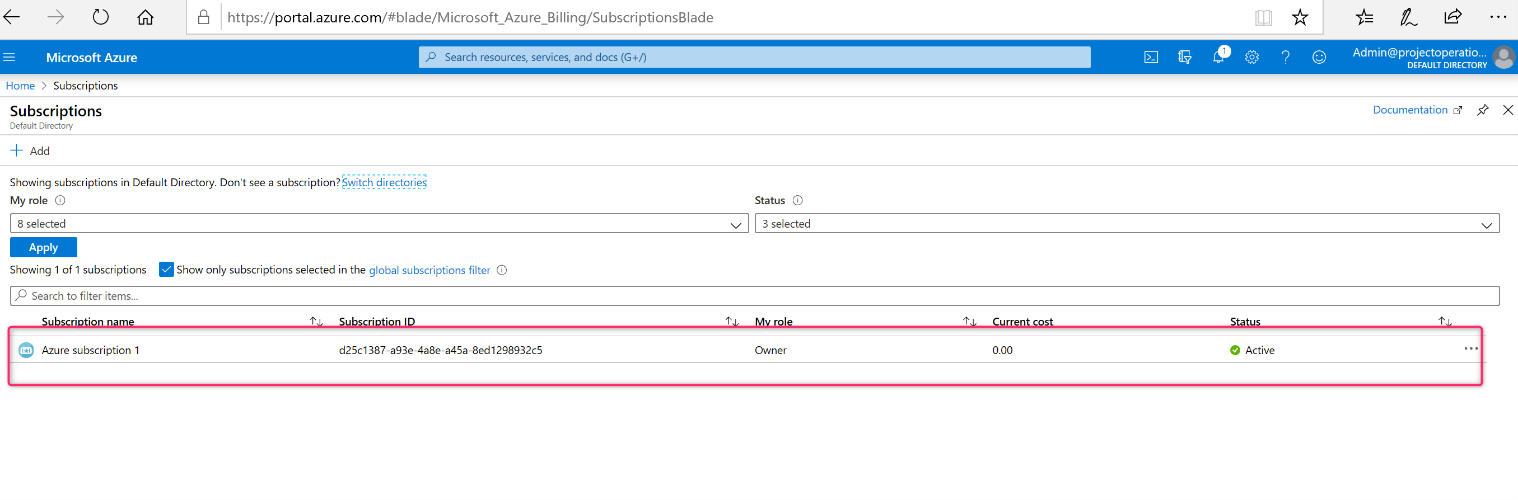Reload the page with the refresh icon
This screenshot has width=1518, height=500.
[x=101, y=17]
